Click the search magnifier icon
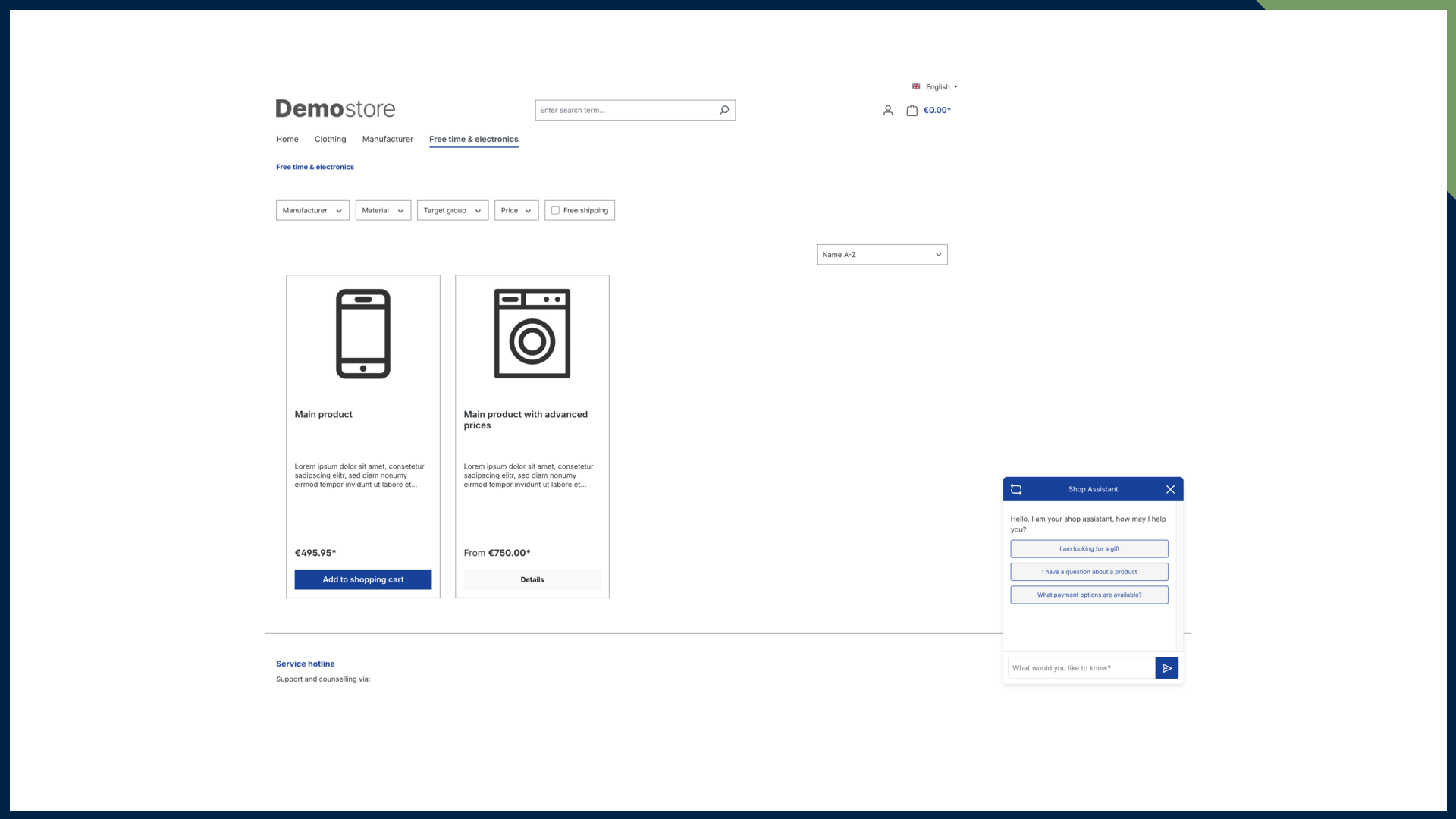 pyautogui.click(x=723, y=110)
